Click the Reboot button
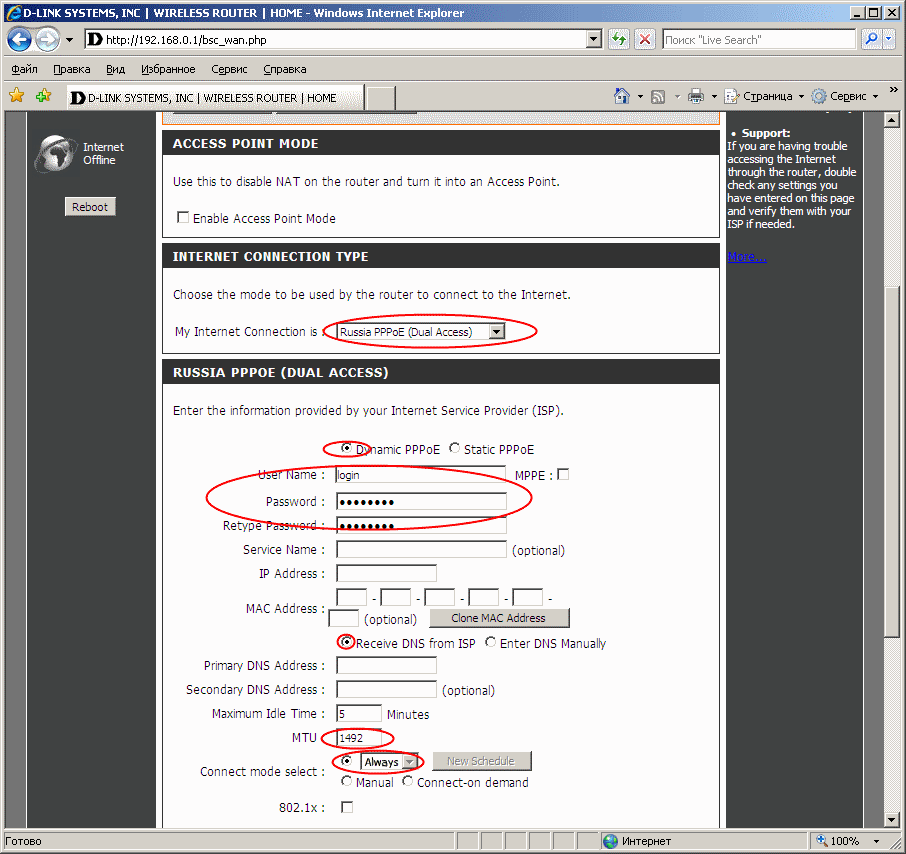The image size is (906, 854). (90, 207)
